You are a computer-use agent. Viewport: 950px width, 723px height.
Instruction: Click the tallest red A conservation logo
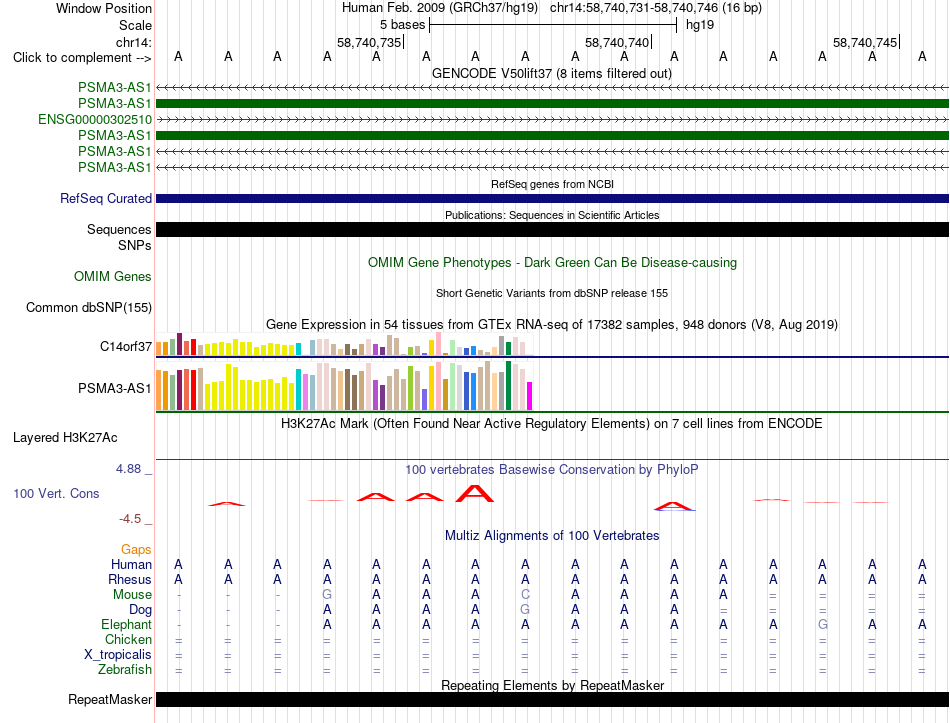(x=475, y=493)
